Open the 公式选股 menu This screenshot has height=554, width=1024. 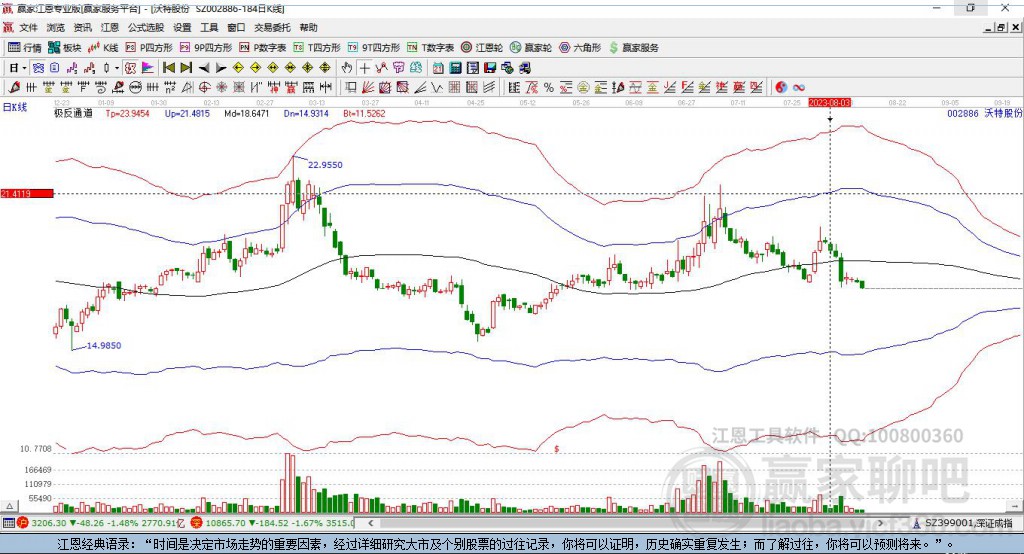[146, 27]
